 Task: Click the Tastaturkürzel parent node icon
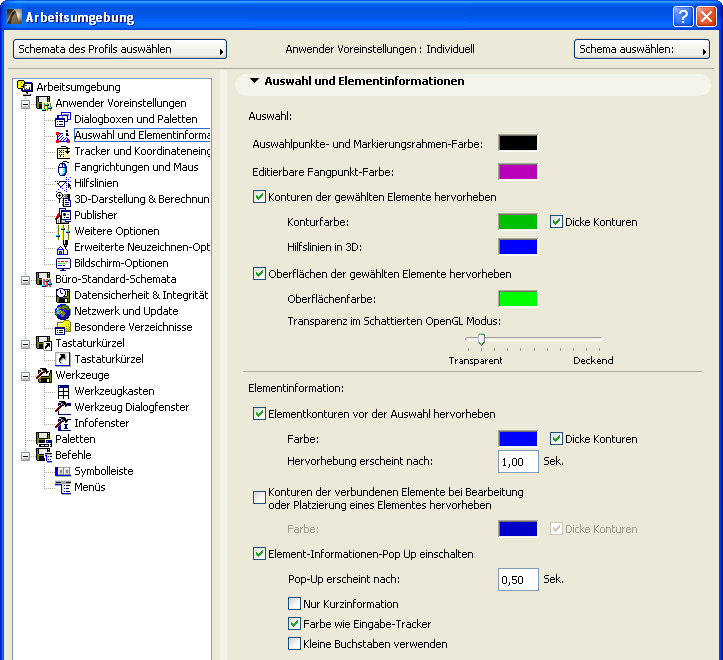coord(44,343)
